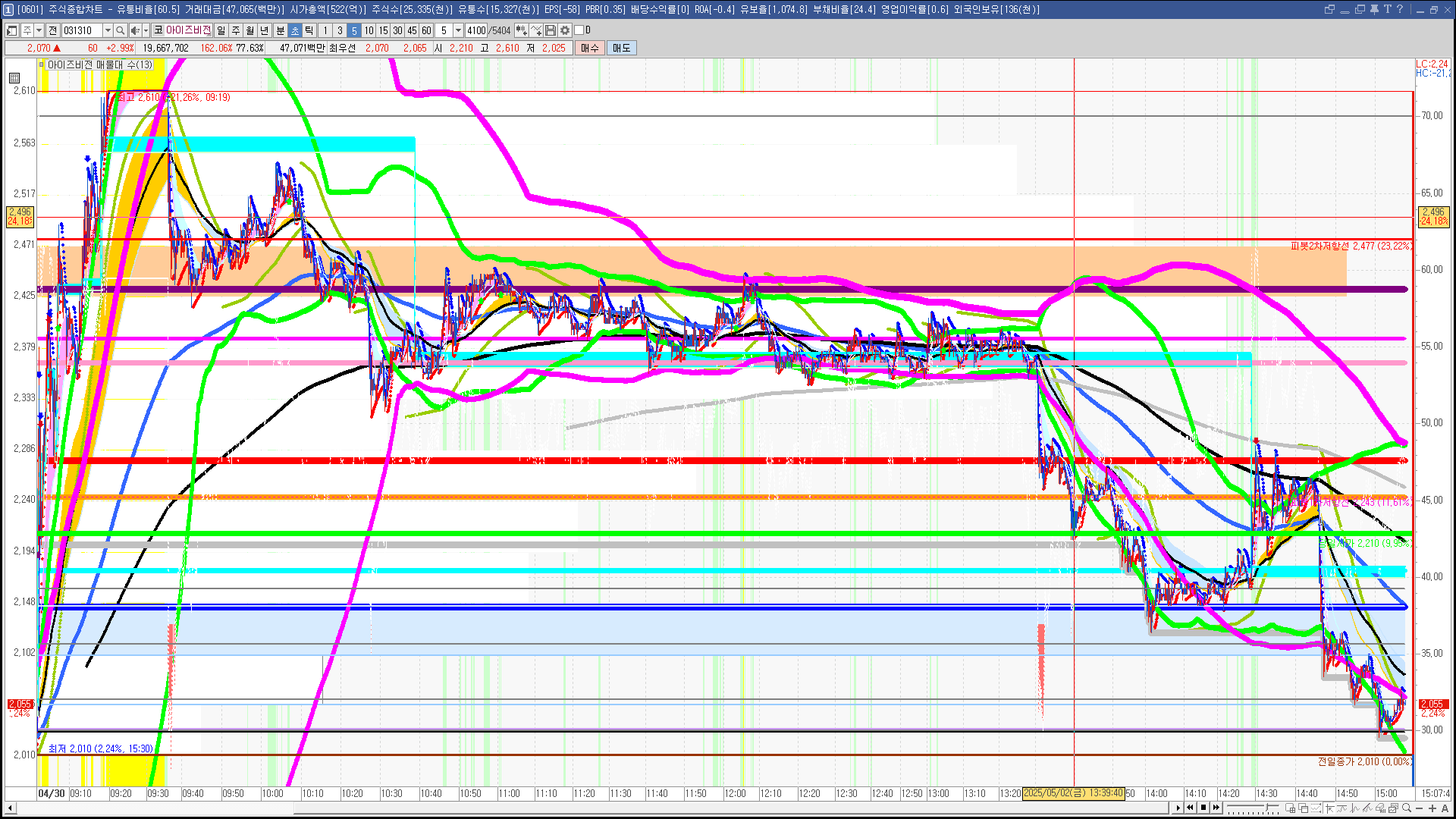Image resolution: width=1456 pixels, height=819 pixels.
Task: Click the chart data grid icon
Action: pos(14,78)
